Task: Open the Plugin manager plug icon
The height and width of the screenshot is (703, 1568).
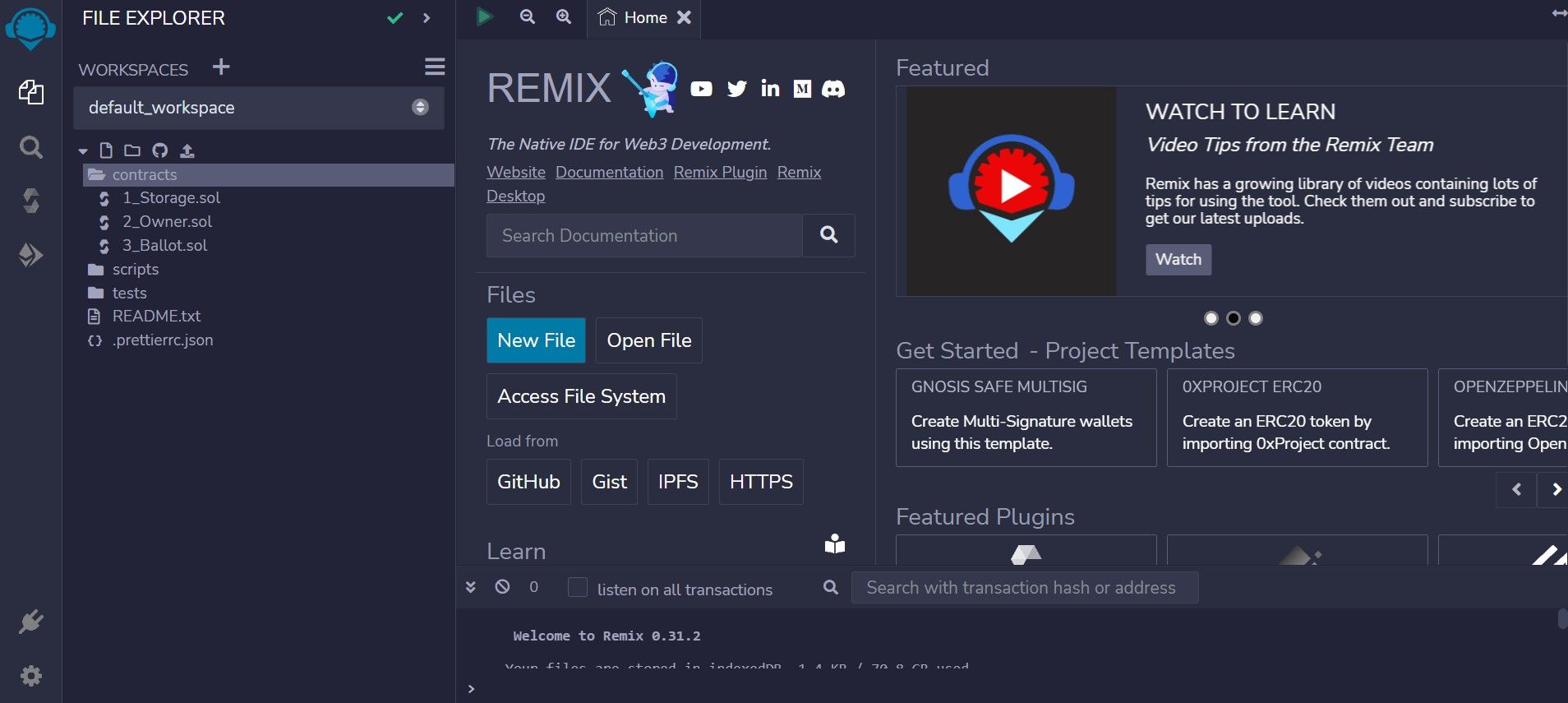Action: tap(31, 622)
